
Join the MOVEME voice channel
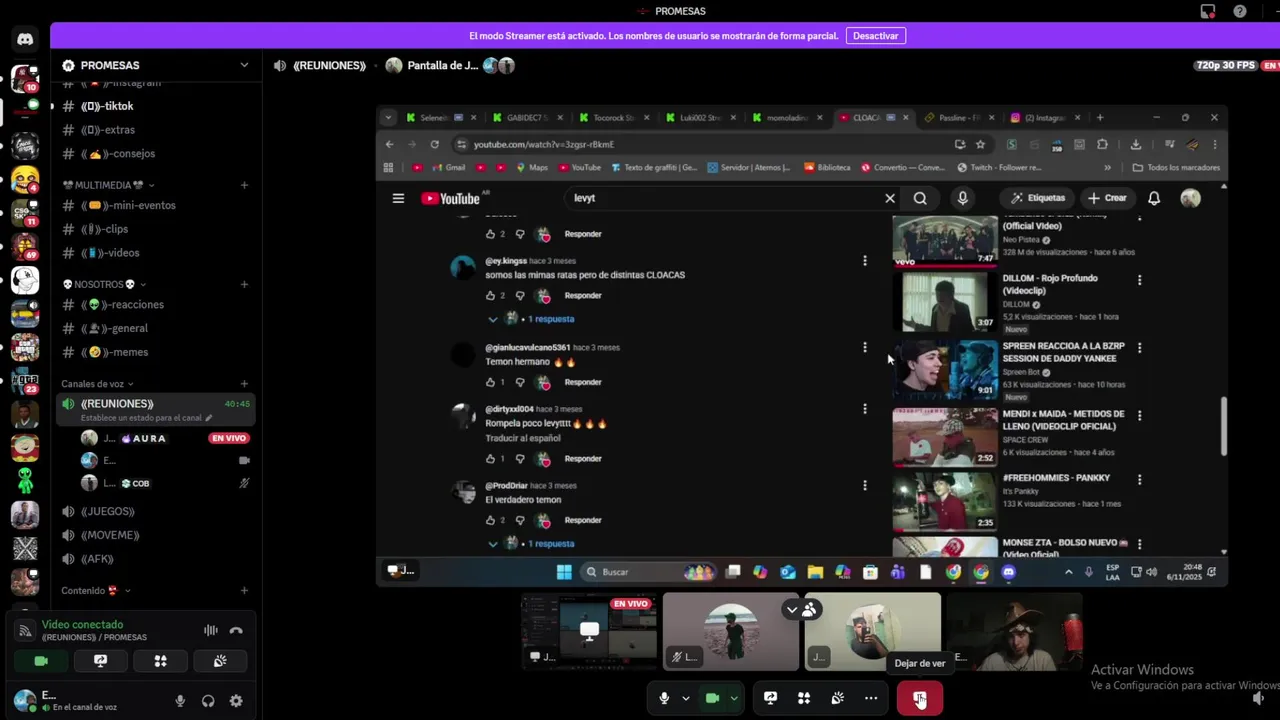coord(155,535)
